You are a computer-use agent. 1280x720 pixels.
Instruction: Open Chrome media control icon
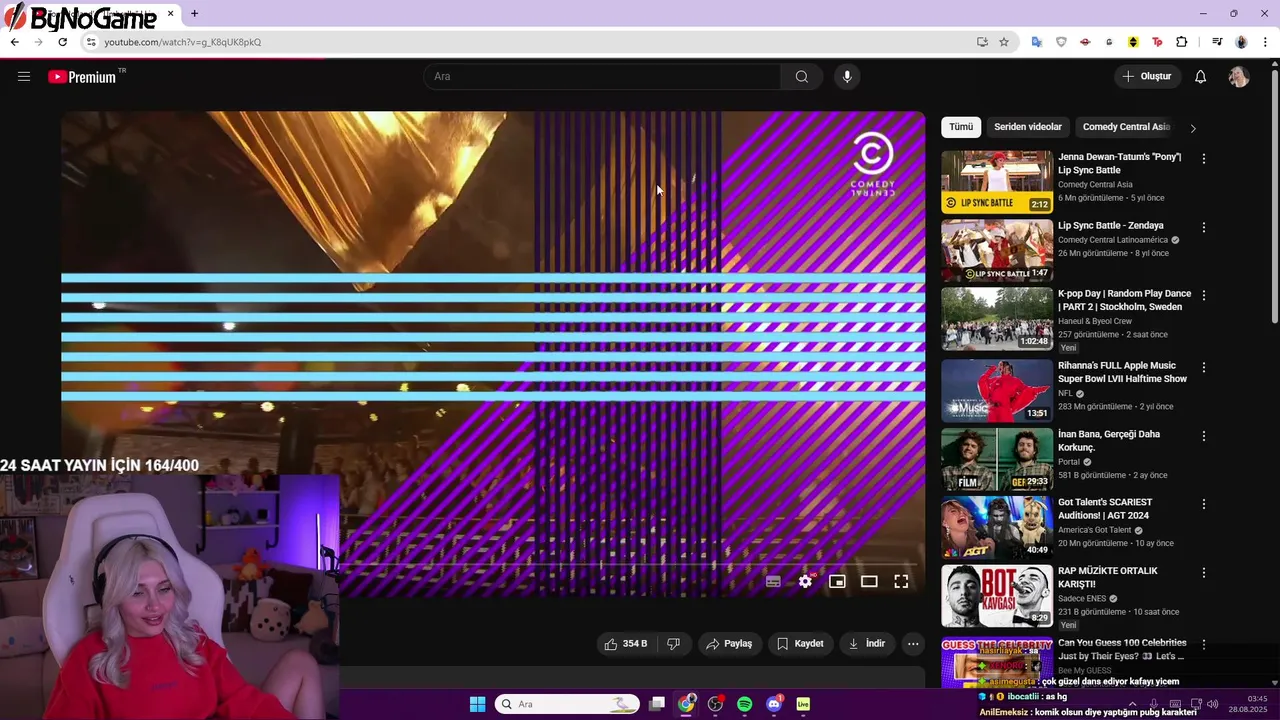pyautogui.click(x=1217, y=42)
